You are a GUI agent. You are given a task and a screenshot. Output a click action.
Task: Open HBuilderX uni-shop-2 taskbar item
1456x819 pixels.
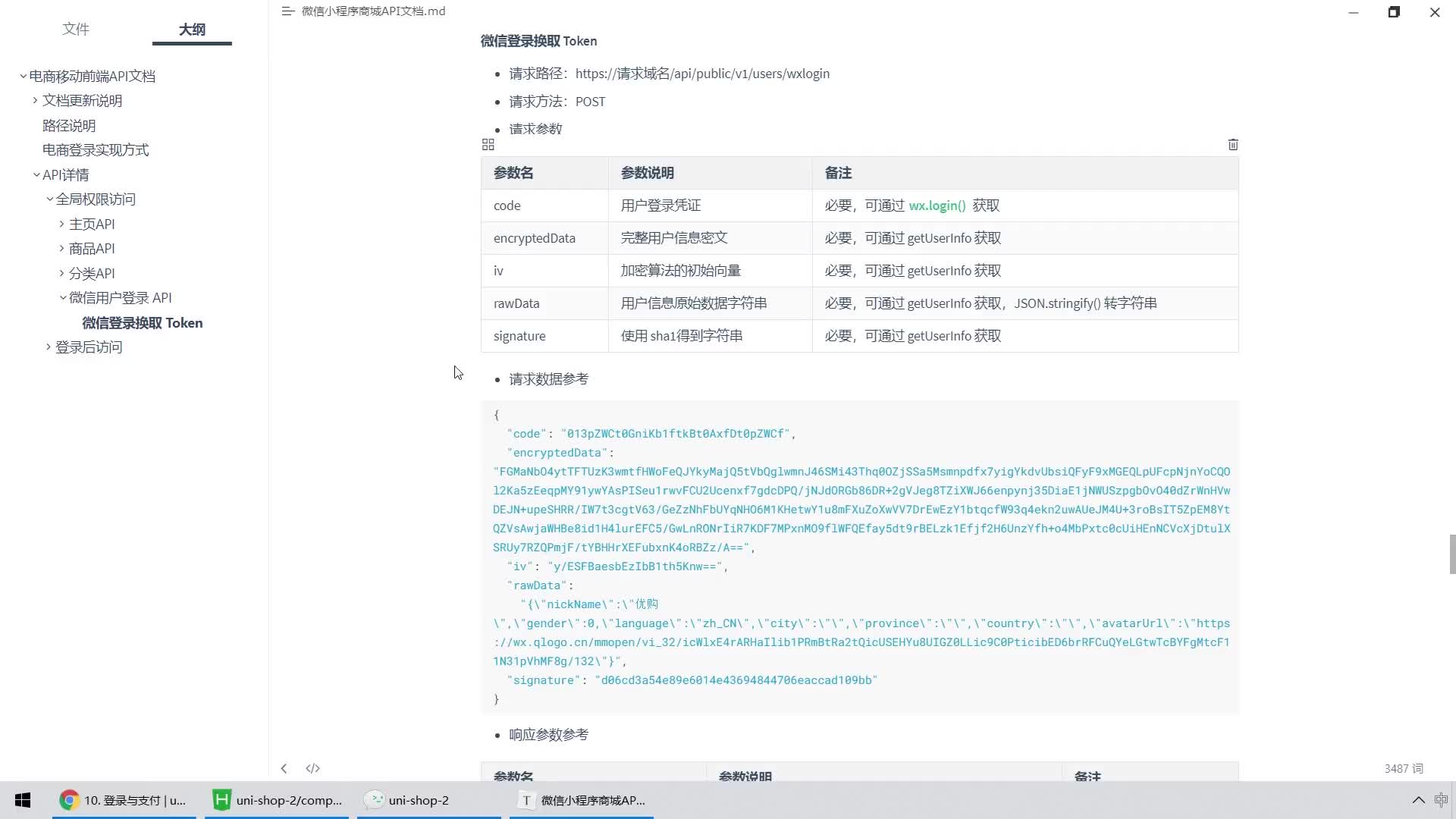(277, 800)
